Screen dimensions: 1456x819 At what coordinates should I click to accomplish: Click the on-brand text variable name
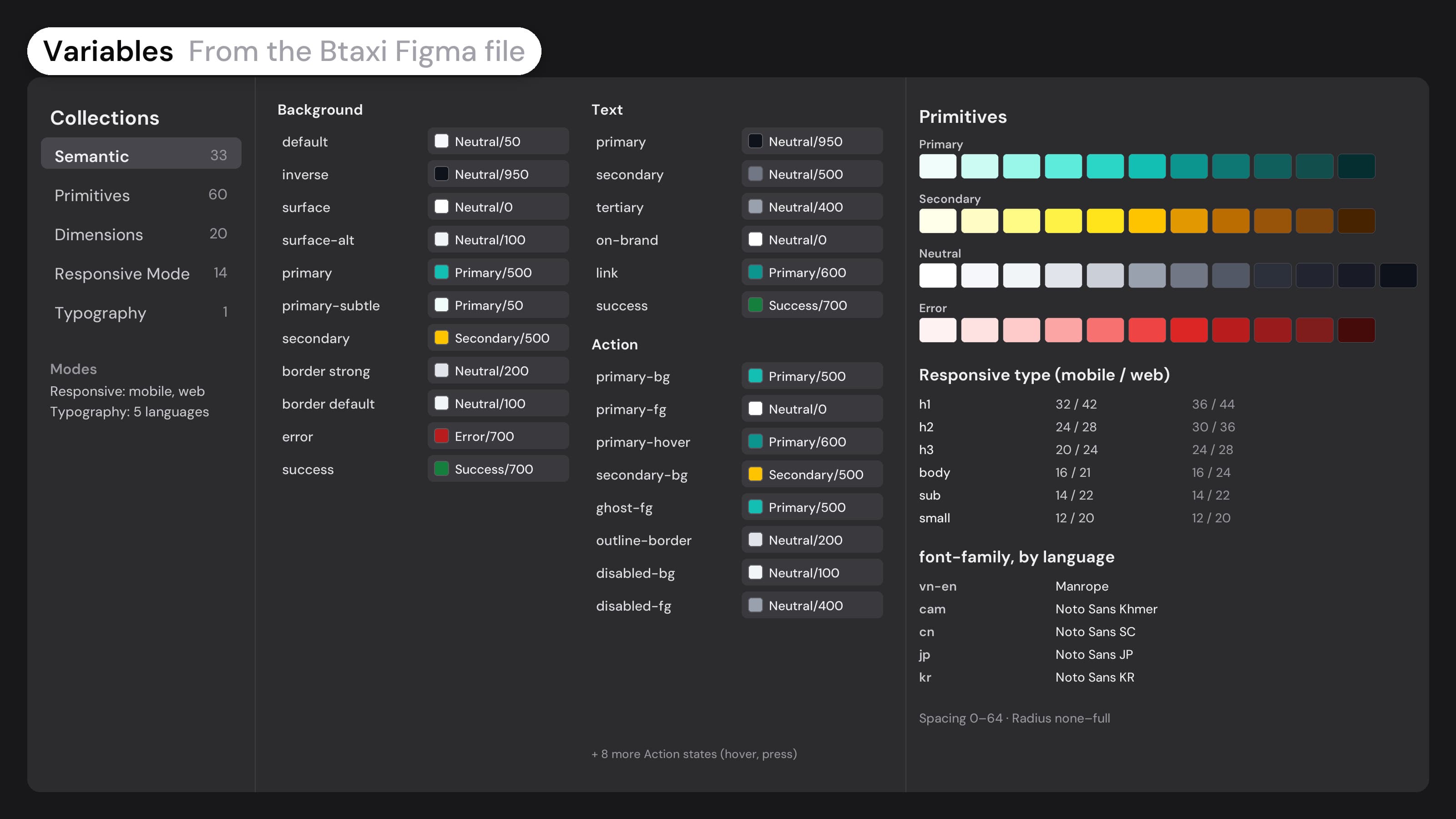627,240
